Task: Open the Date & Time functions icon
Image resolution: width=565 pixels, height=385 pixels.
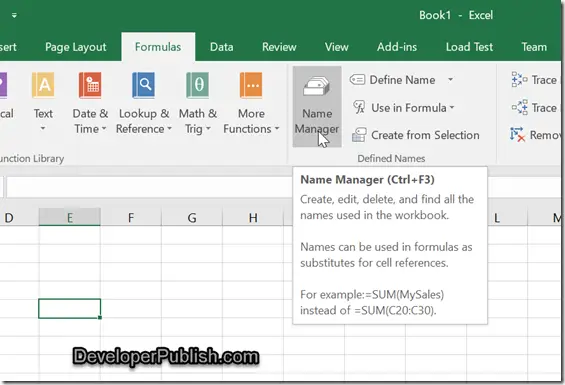Action: click(90, 85)
